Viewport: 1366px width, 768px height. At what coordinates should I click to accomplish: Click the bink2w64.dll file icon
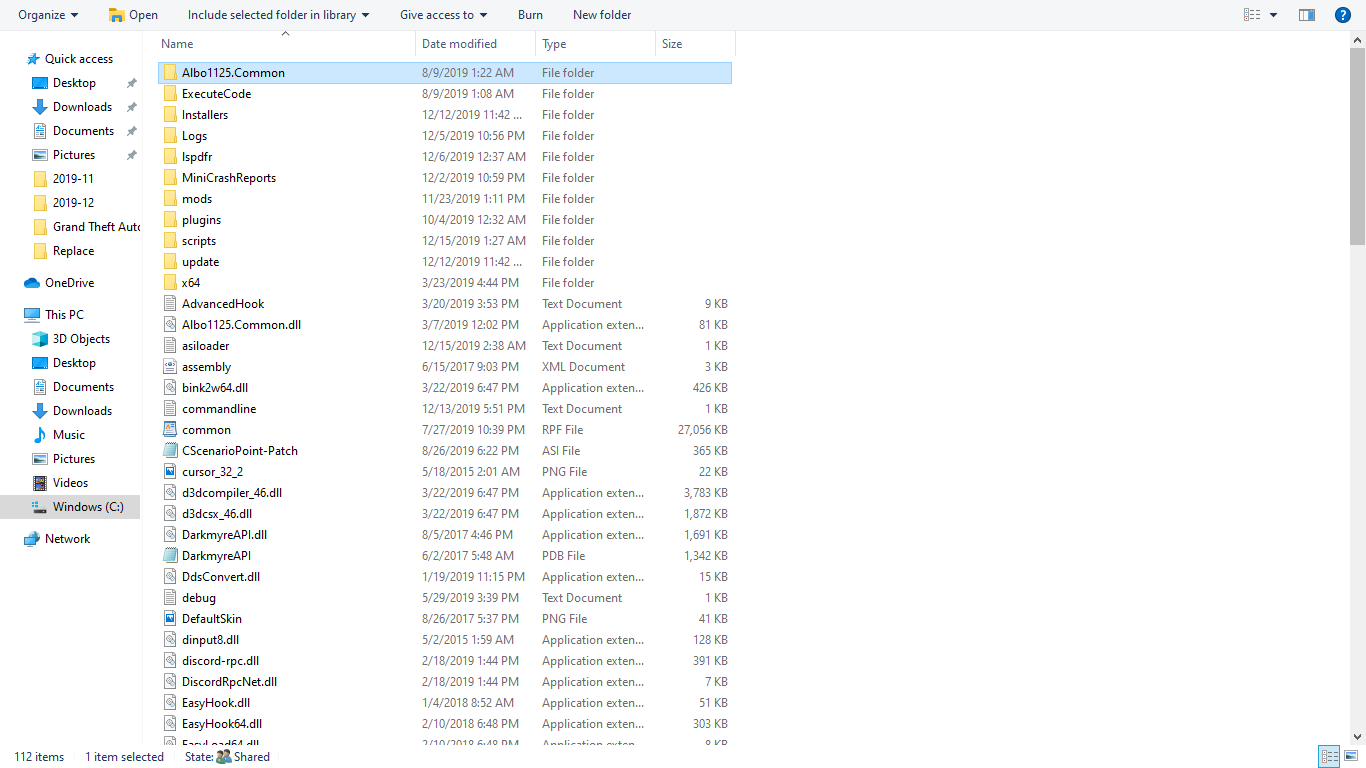pyautogui.click(x=170, y=388)
